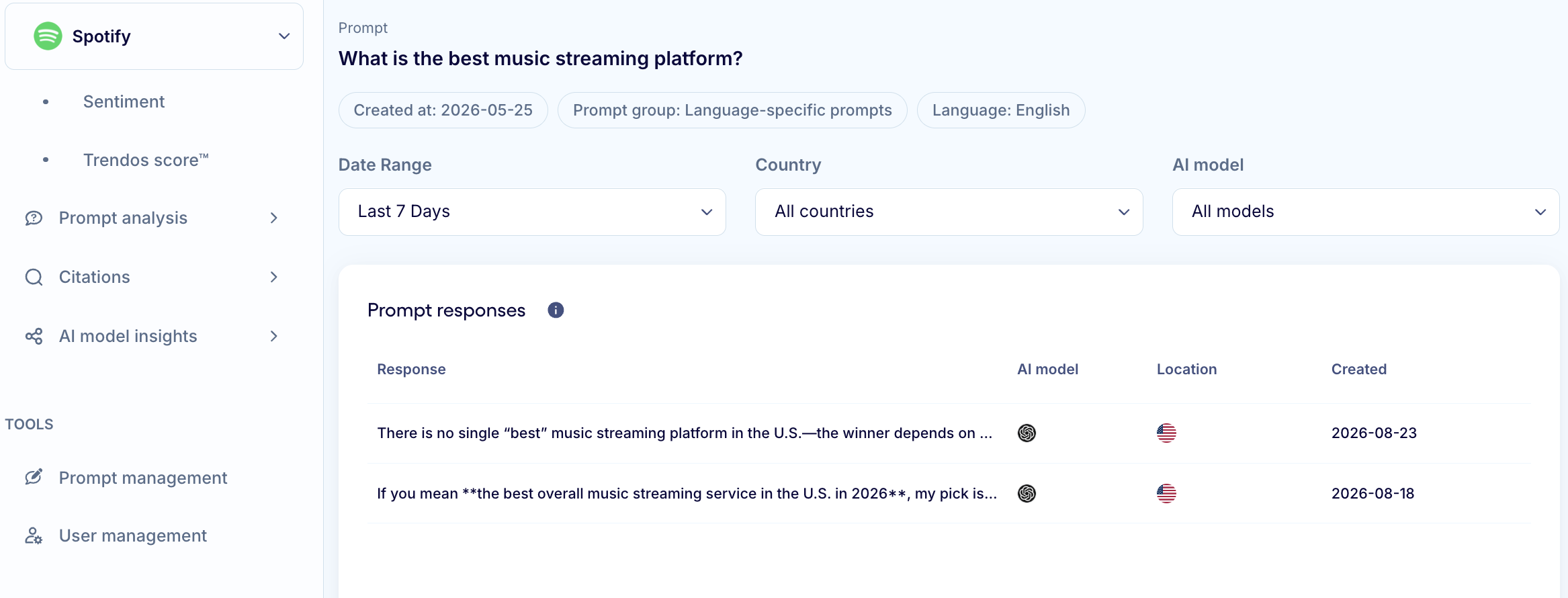Image resolution: width=1568 pixels, height=598 pixels.
Task: Open the Citations menu
Action: pos(94,277)
